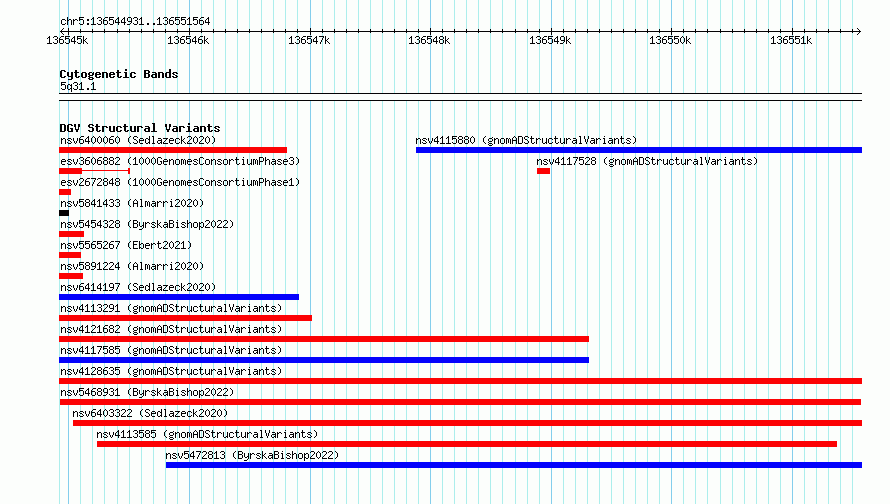890x504 pixels.
Task: Click the red nsv4121682 variant bar
Action: pyautogui.click(x=324, y=339)
